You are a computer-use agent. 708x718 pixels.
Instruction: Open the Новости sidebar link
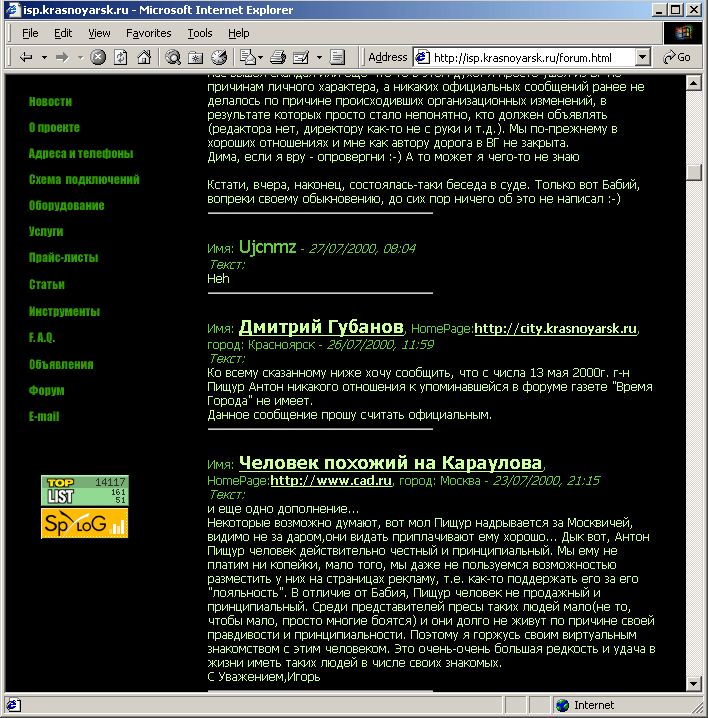pos(50,102)
